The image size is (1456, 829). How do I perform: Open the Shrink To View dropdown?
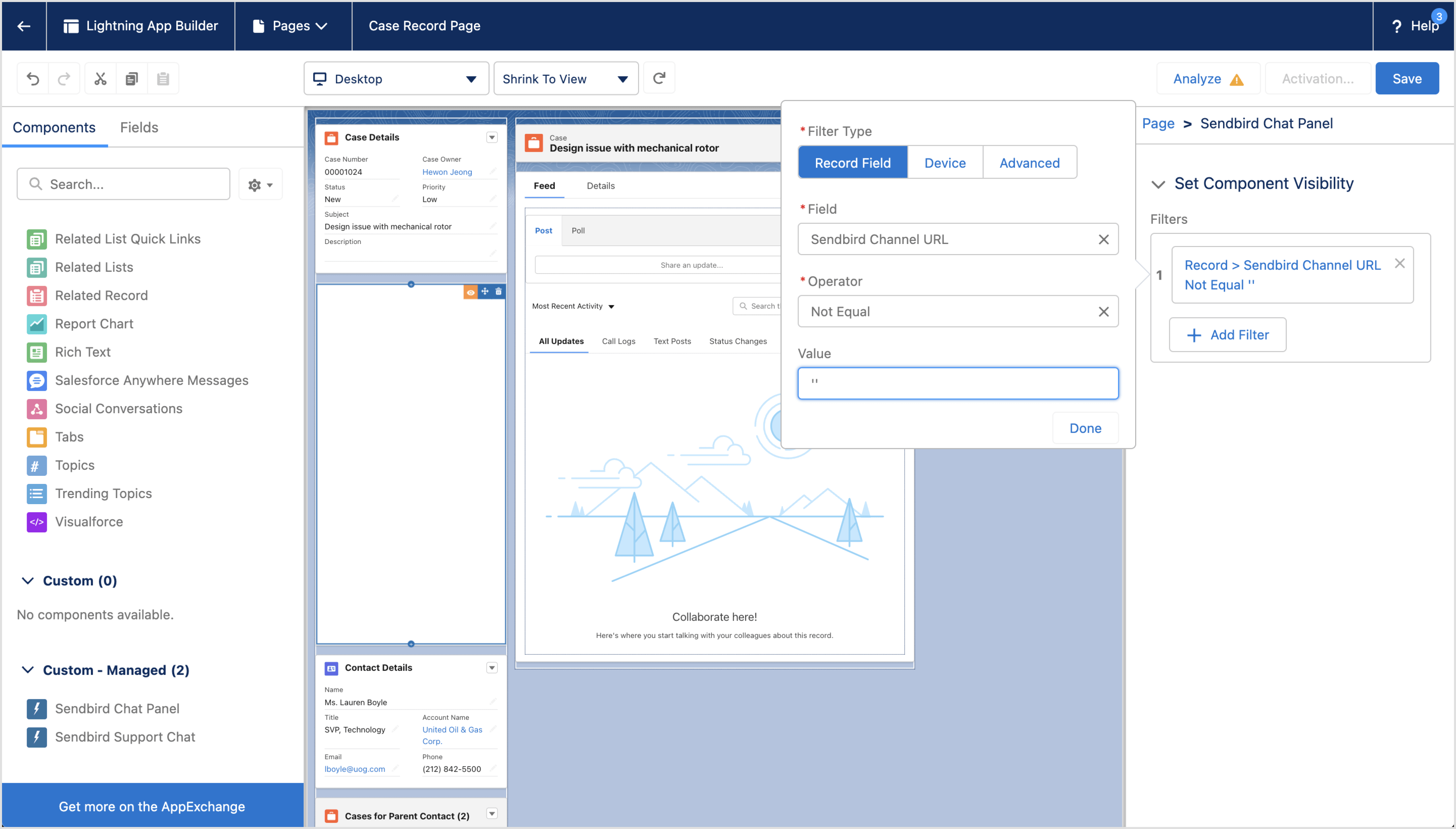[x=566, y=79]
